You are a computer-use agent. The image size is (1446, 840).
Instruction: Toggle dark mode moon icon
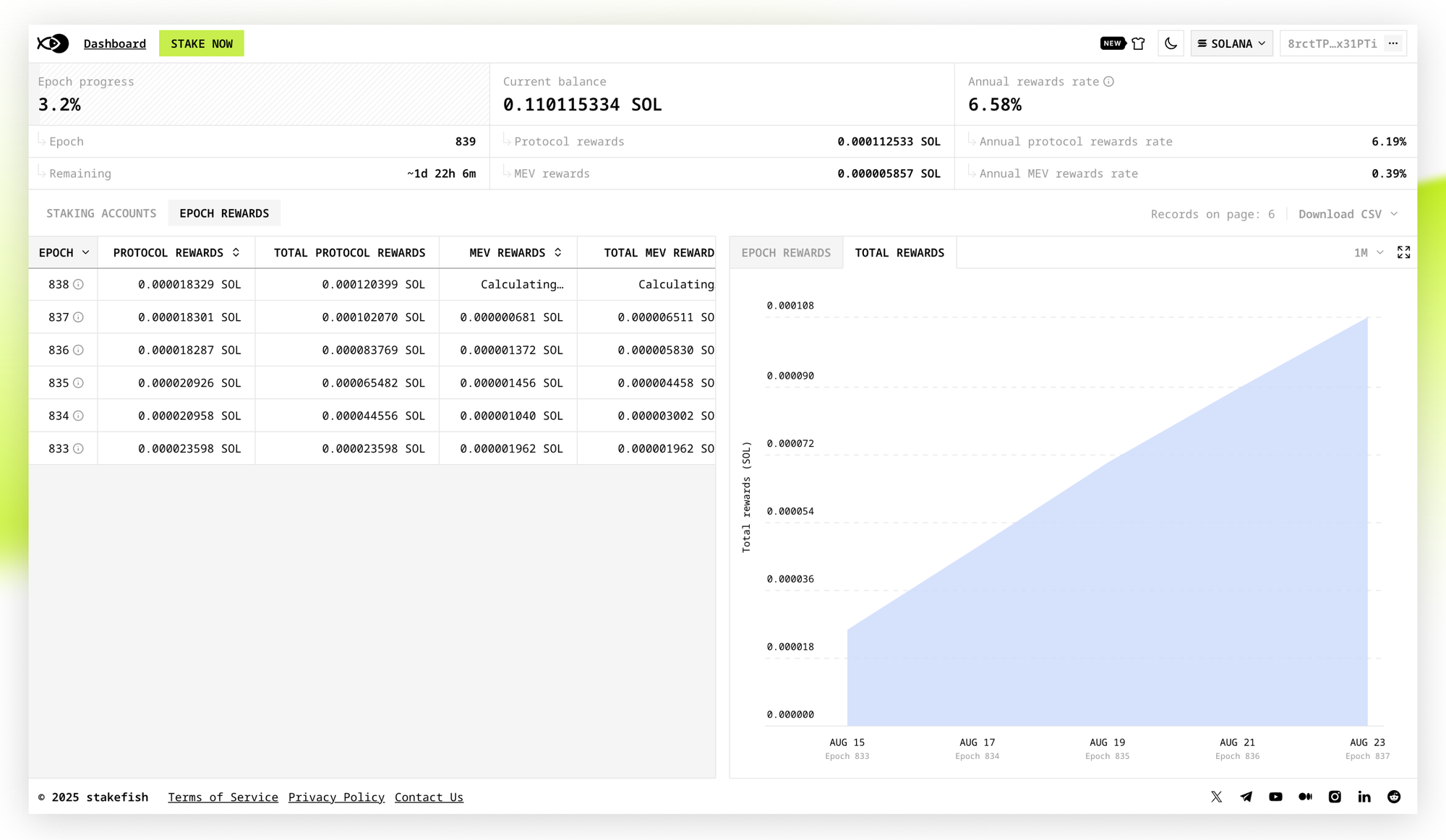1171,43
